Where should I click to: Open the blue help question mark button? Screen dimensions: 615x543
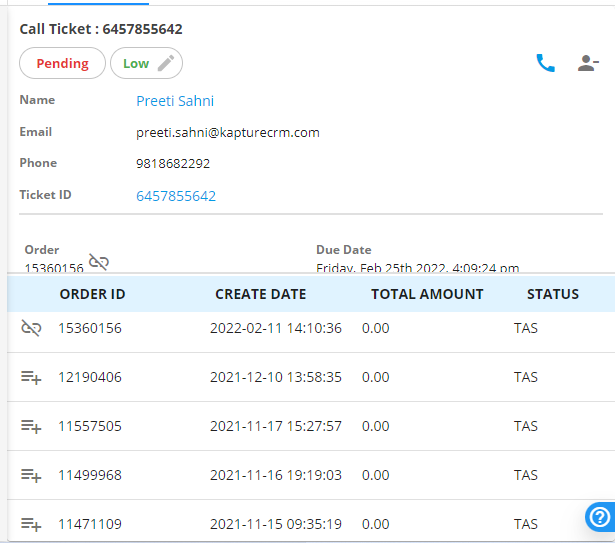pyautogui.click(x=600, y=517)
